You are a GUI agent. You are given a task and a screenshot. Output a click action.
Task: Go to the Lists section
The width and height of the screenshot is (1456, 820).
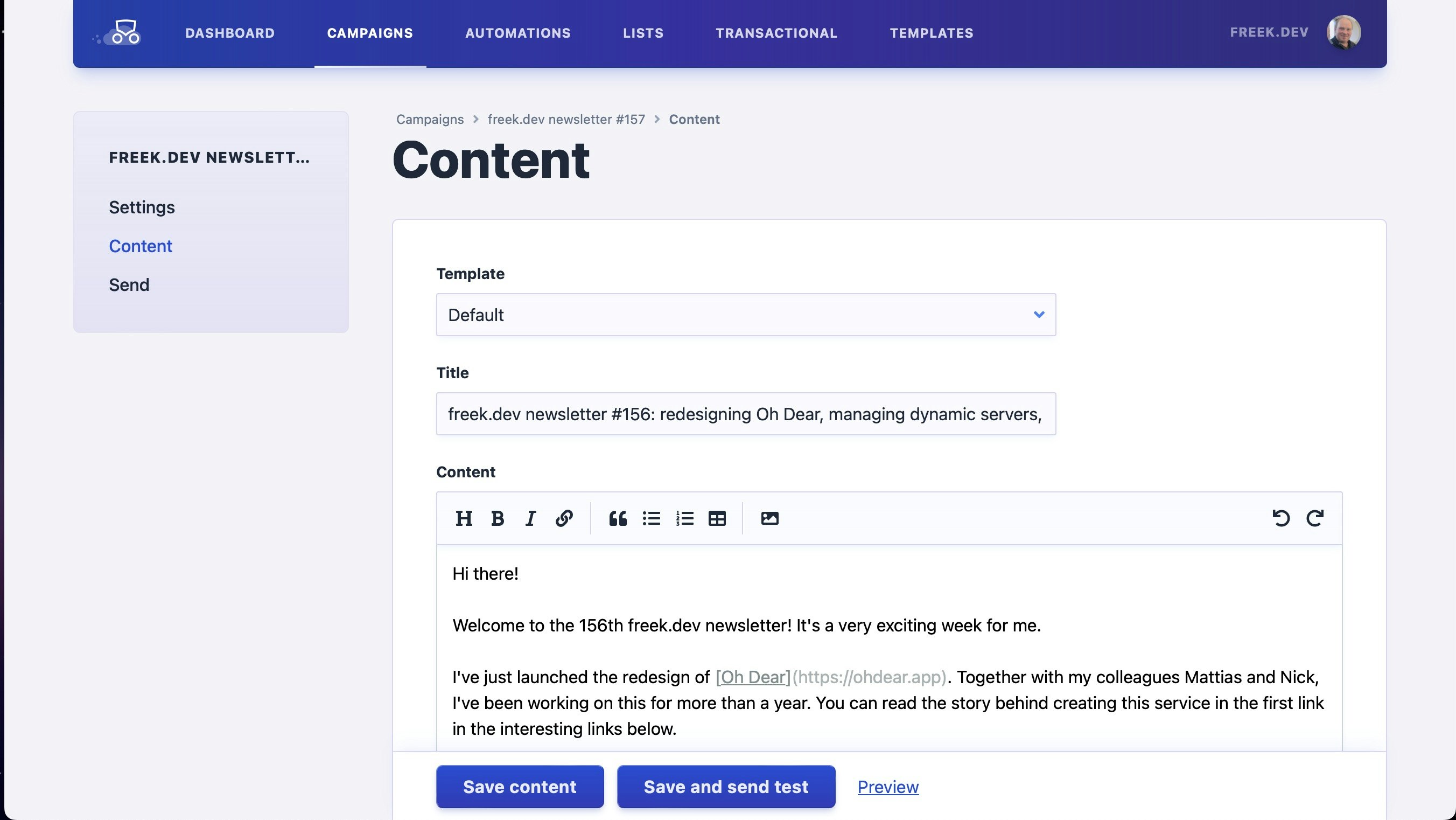643,33
